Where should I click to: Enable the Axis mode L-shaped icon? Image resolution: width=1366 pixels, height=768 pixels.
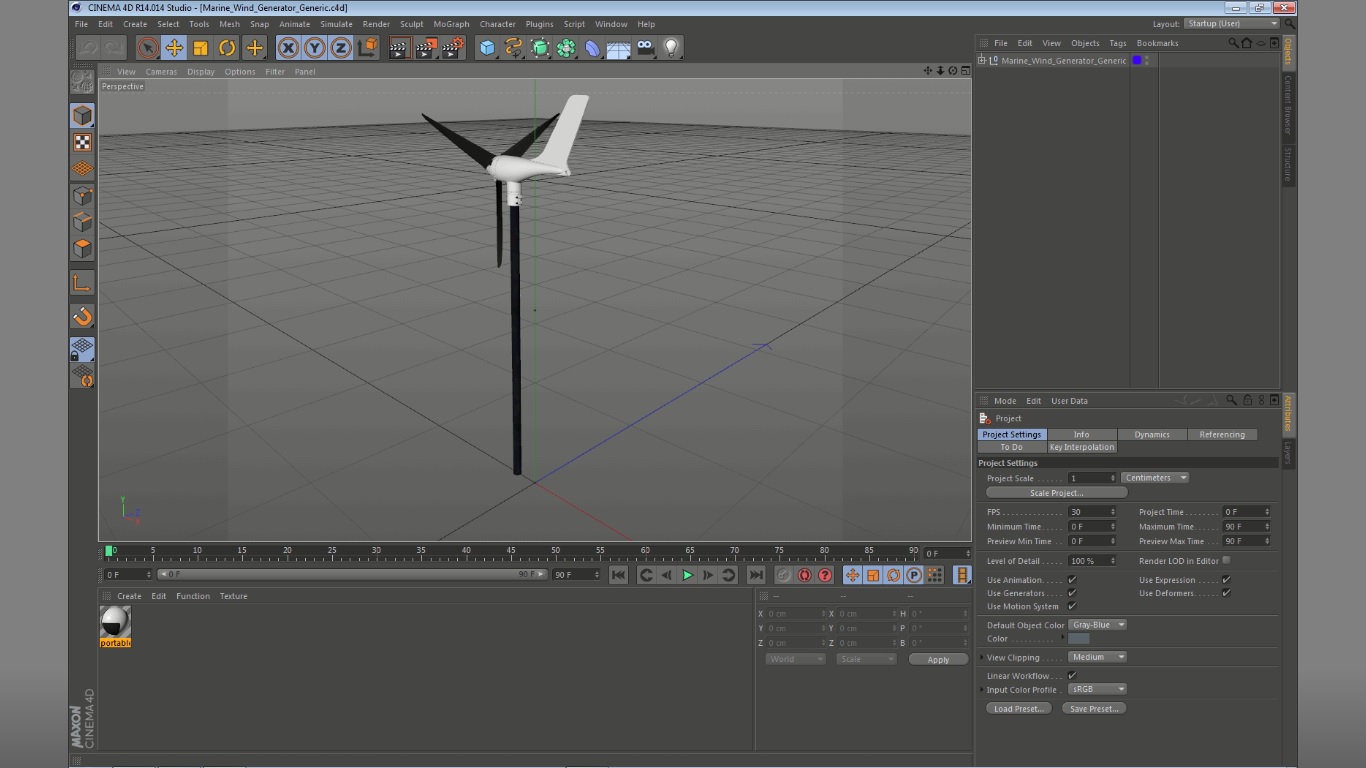click(x=82, y=283)
